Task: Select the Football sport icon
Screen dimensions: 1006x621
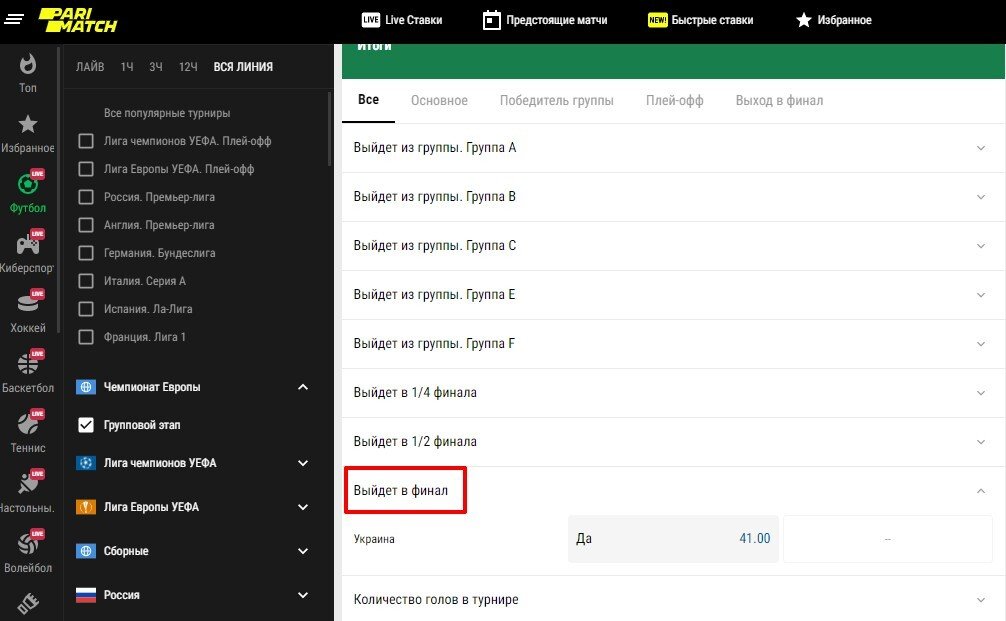Action: tap(28, 187)
